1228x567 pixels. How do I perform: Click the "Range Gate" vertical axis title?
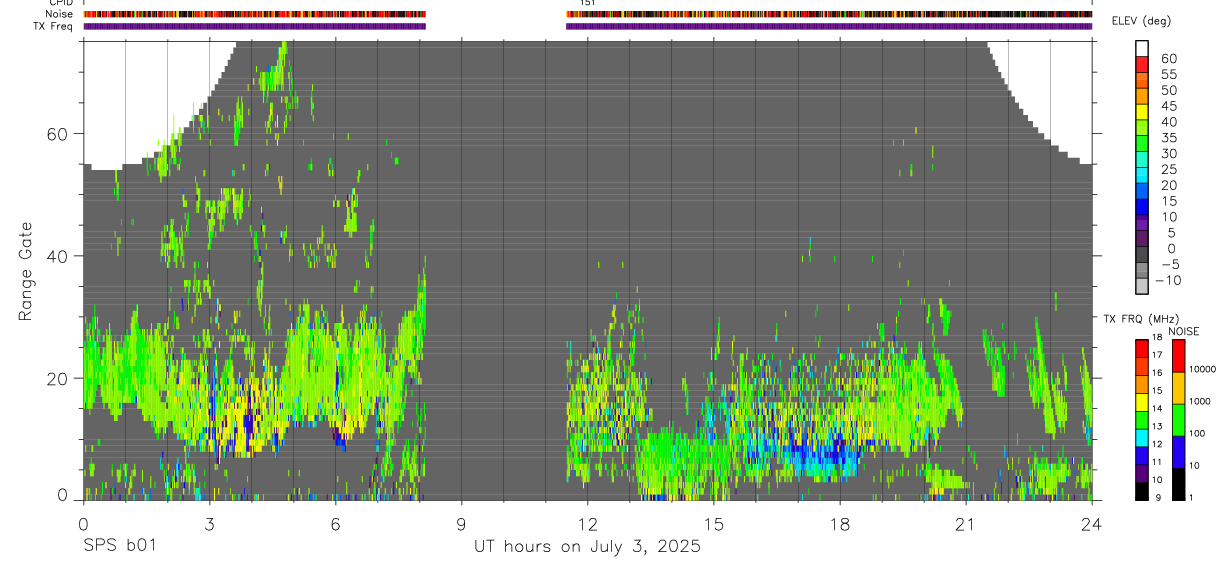pos(26,271)
